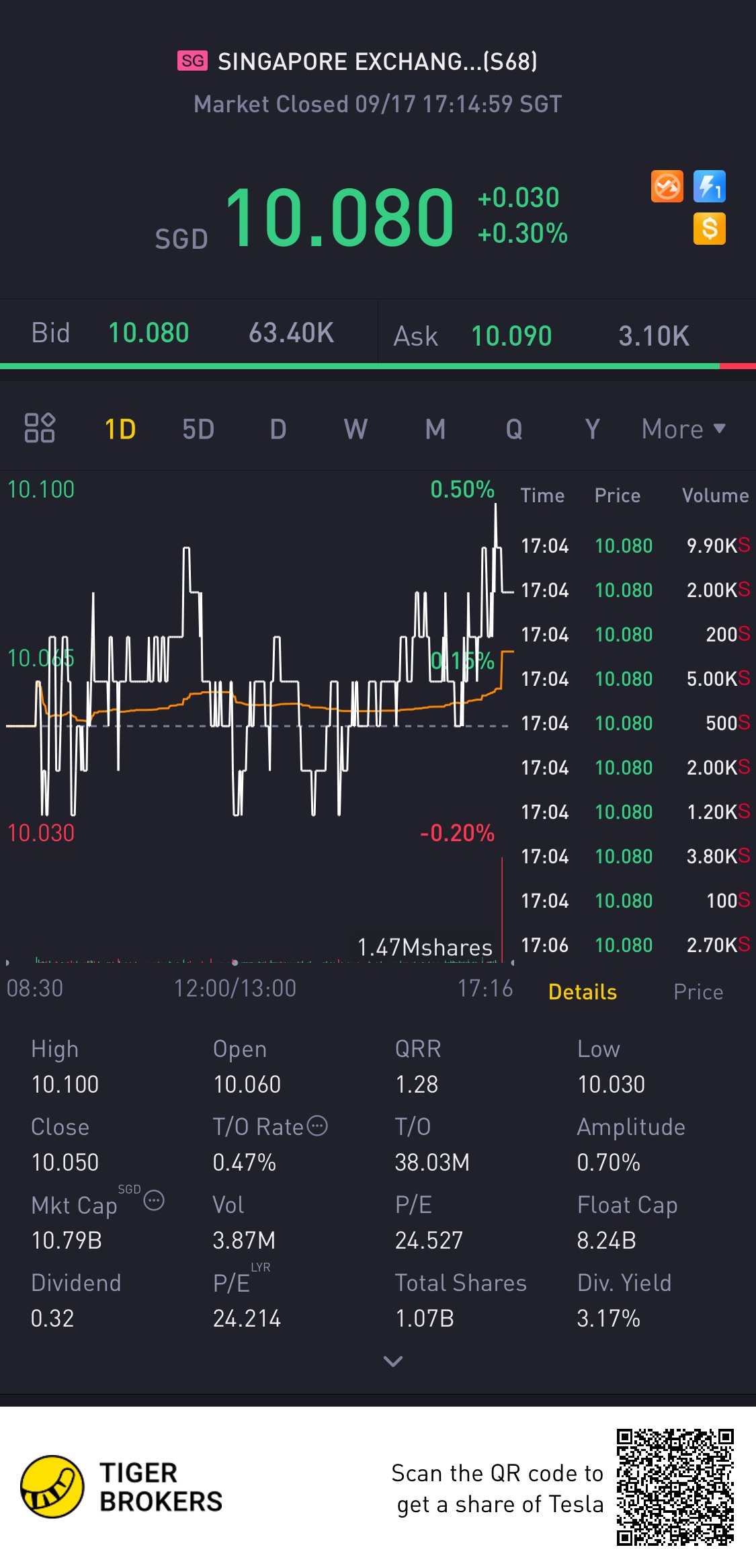Tap the SINGAPORE EXCHANG...(S68) title
756x1568 pixels.
coord(378,61)
